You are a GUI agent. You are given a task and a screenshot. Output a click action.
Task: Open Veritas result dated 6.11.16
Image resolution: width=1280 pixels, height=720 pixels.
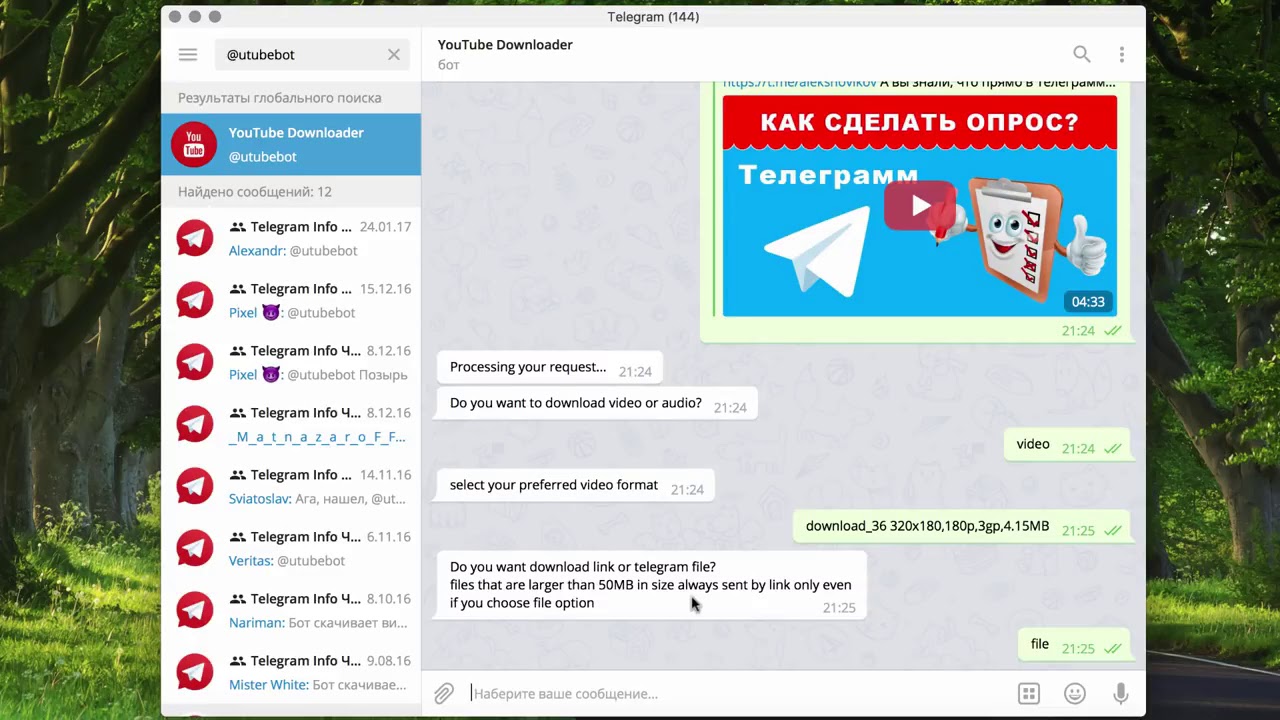click(291, 548)
